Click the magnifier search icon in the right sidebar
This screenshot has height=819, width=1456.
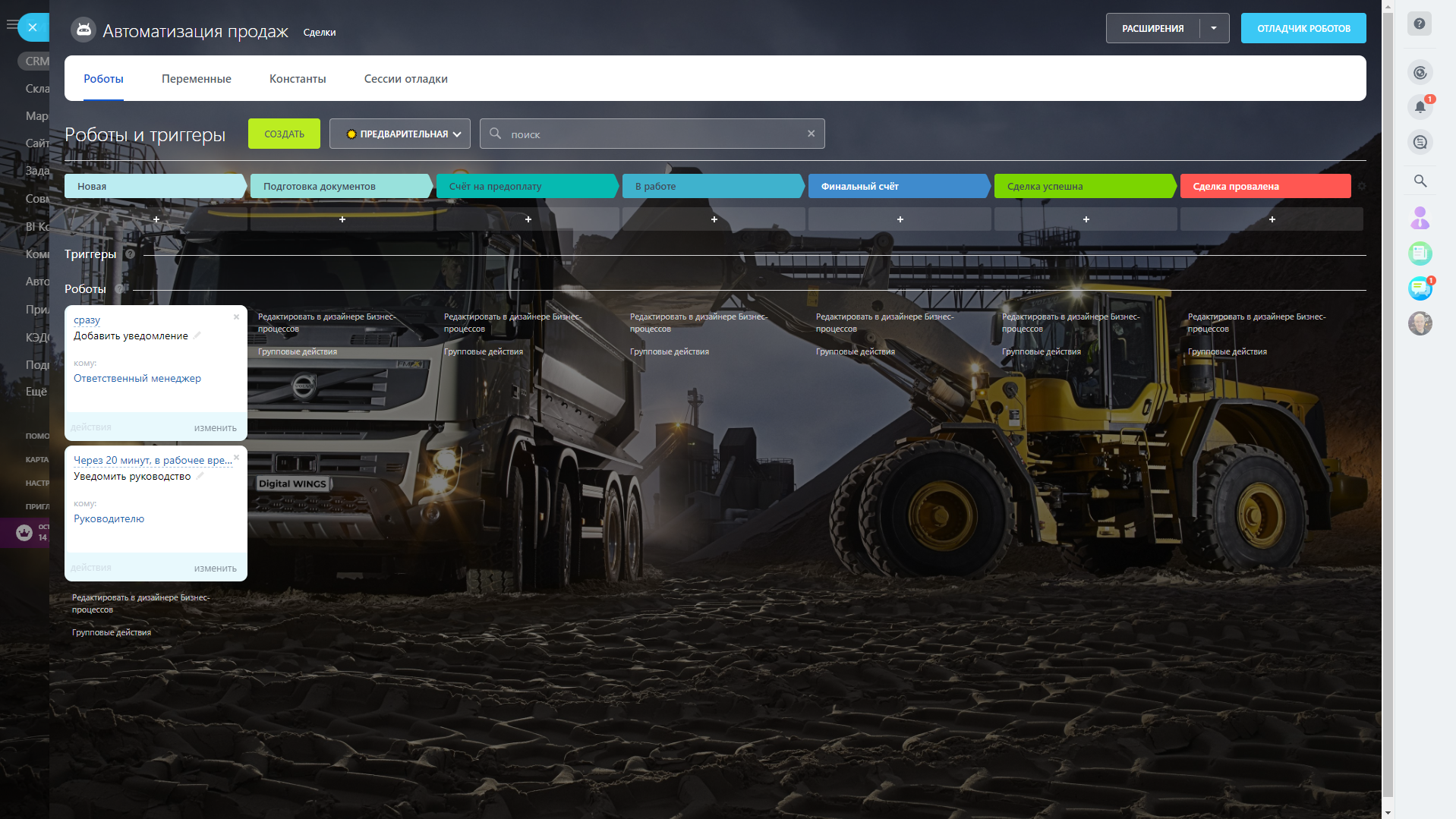click(x=1420, y=181)
